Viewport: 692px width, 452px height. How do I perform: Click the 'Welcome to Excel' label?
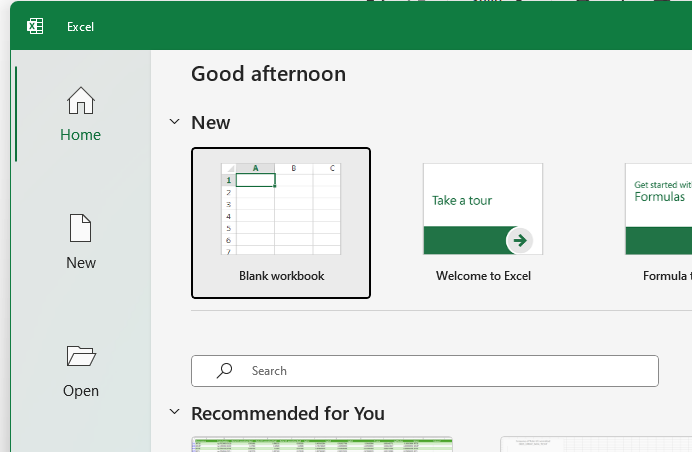click(x=483, y=276)
